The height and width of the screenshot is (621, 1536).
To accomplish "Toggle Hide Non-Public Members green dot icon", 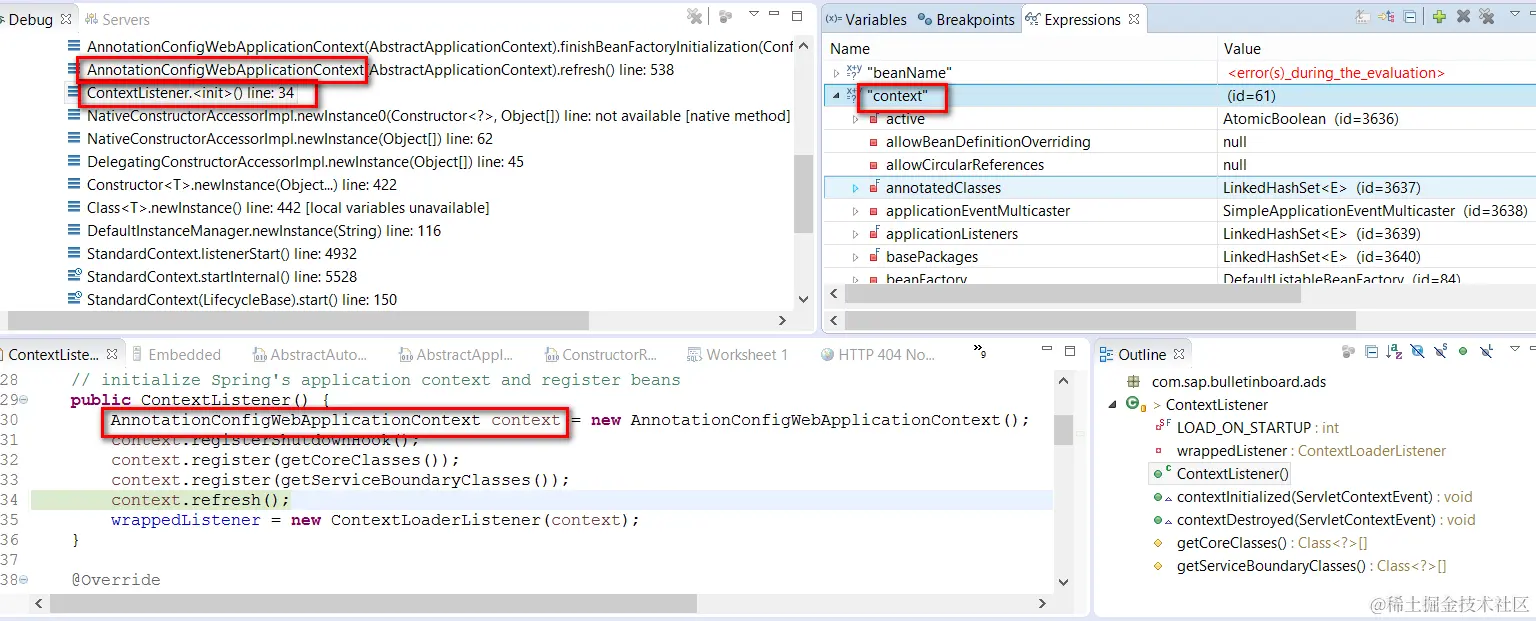I will point(1463,352).
